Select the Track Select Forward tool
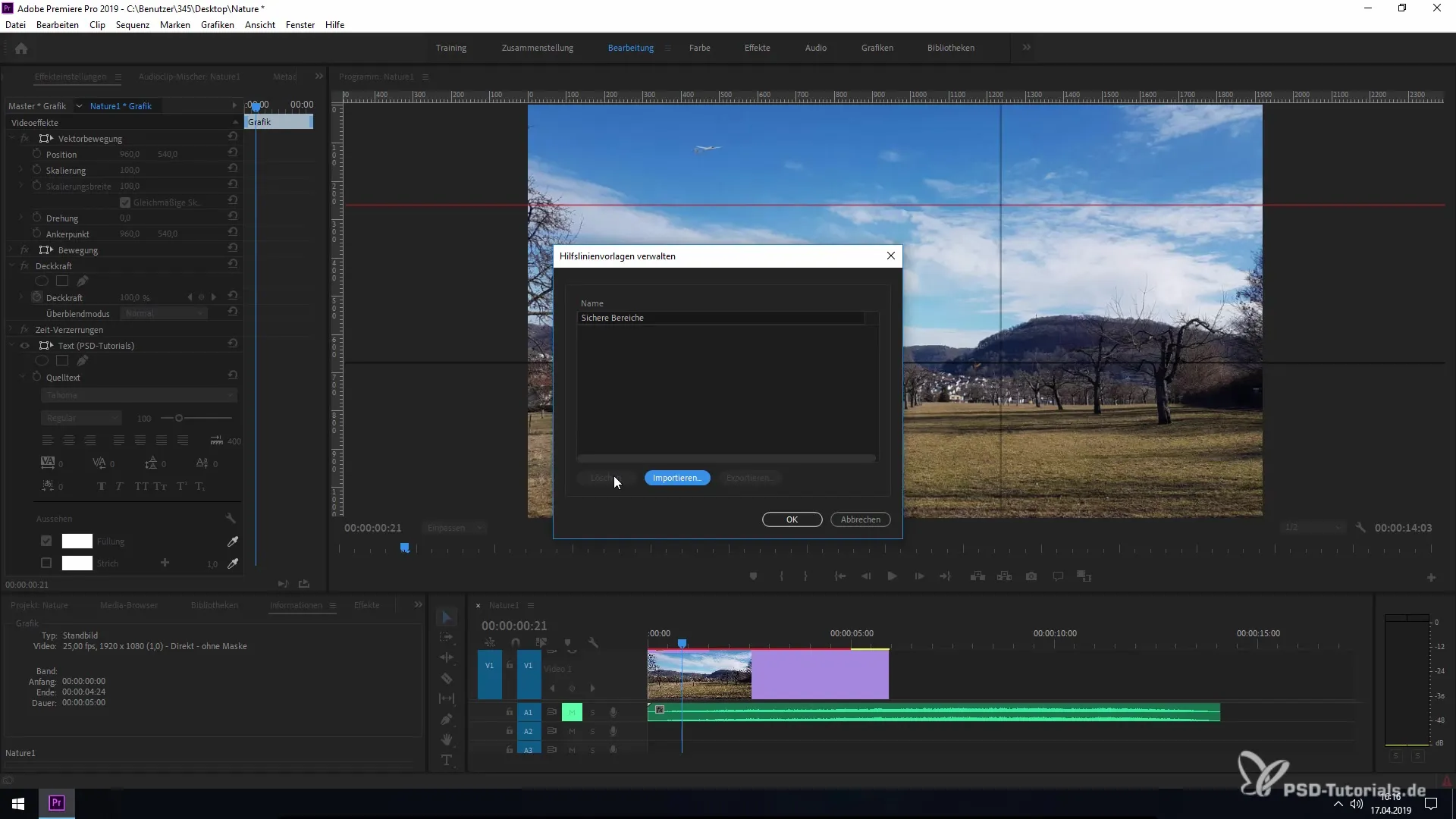 447,638
